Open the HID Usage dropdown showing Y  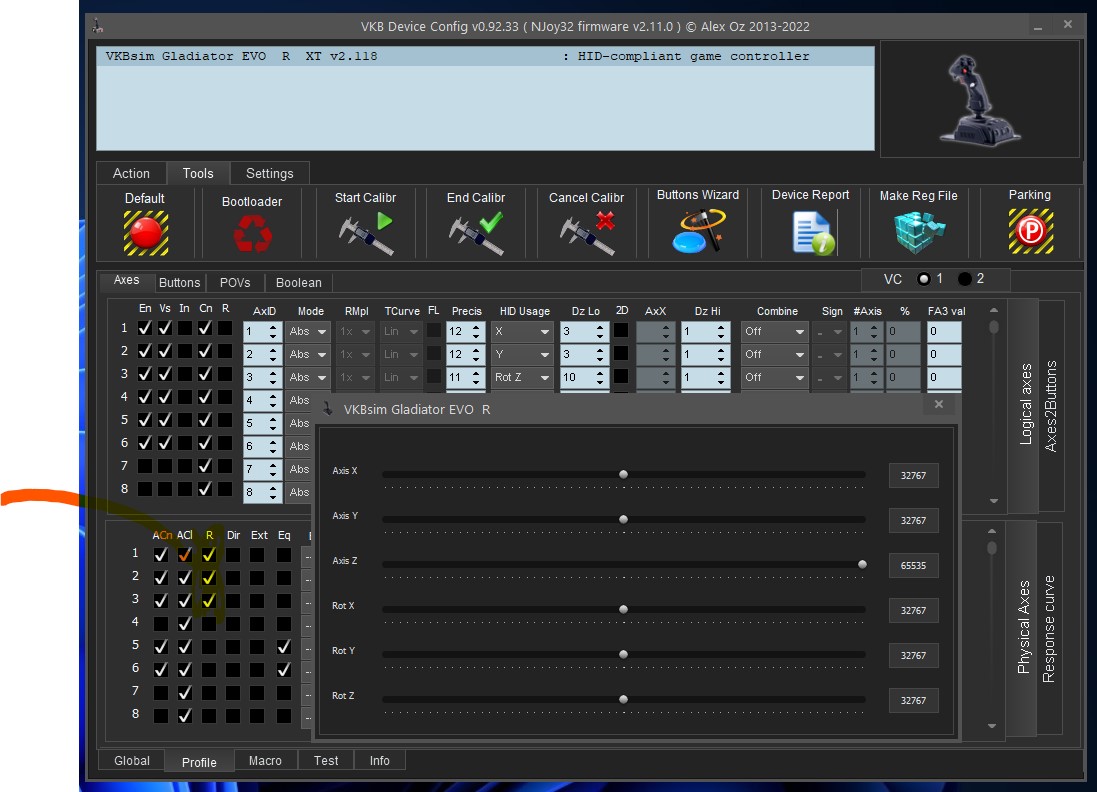[x=522, y=355]
